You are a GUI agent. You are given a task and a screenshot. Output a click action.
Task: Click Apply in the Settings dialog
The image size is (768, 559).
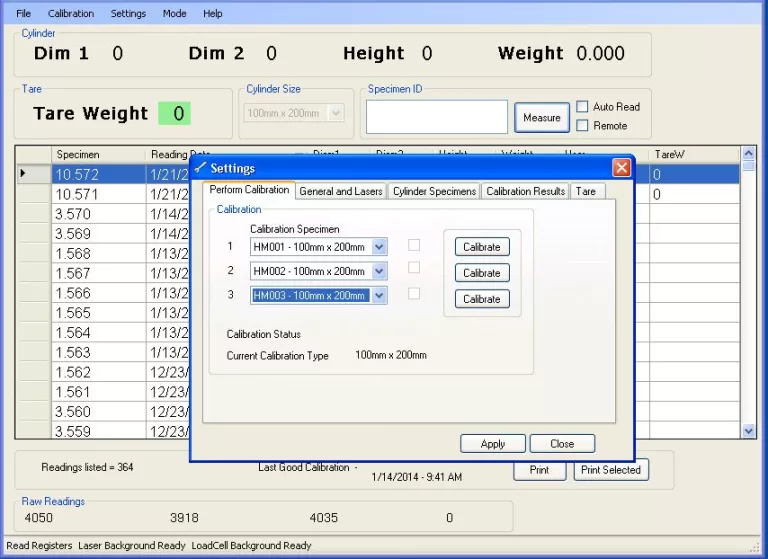[493, 444]
